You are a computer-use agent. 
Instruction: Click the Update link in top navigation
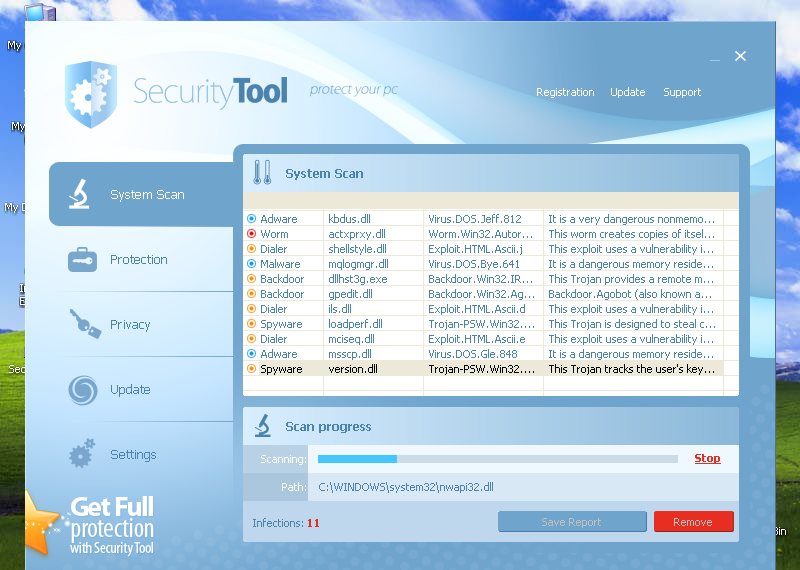[628, 92]
